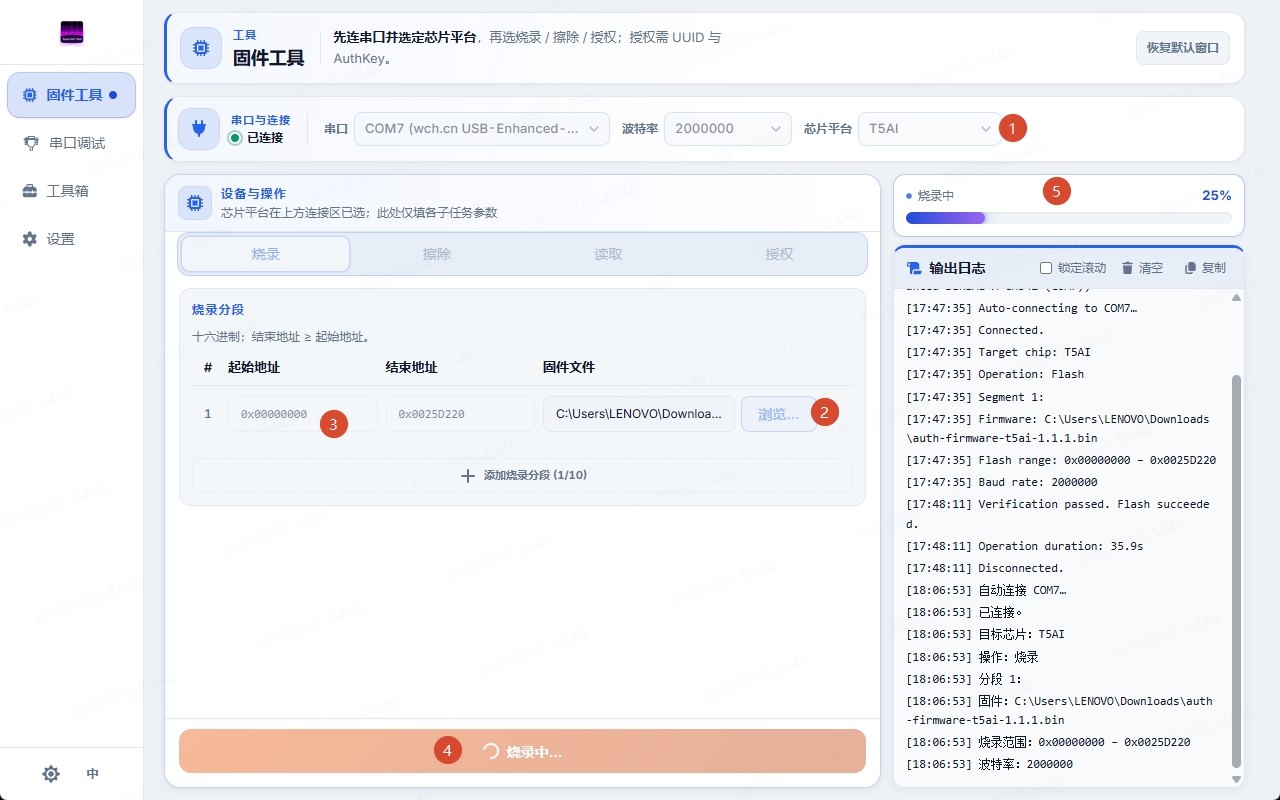Click log line '[18:06:53] 分段 1:'
Viewport: 1280px width, 800px height.
(964, 679)
